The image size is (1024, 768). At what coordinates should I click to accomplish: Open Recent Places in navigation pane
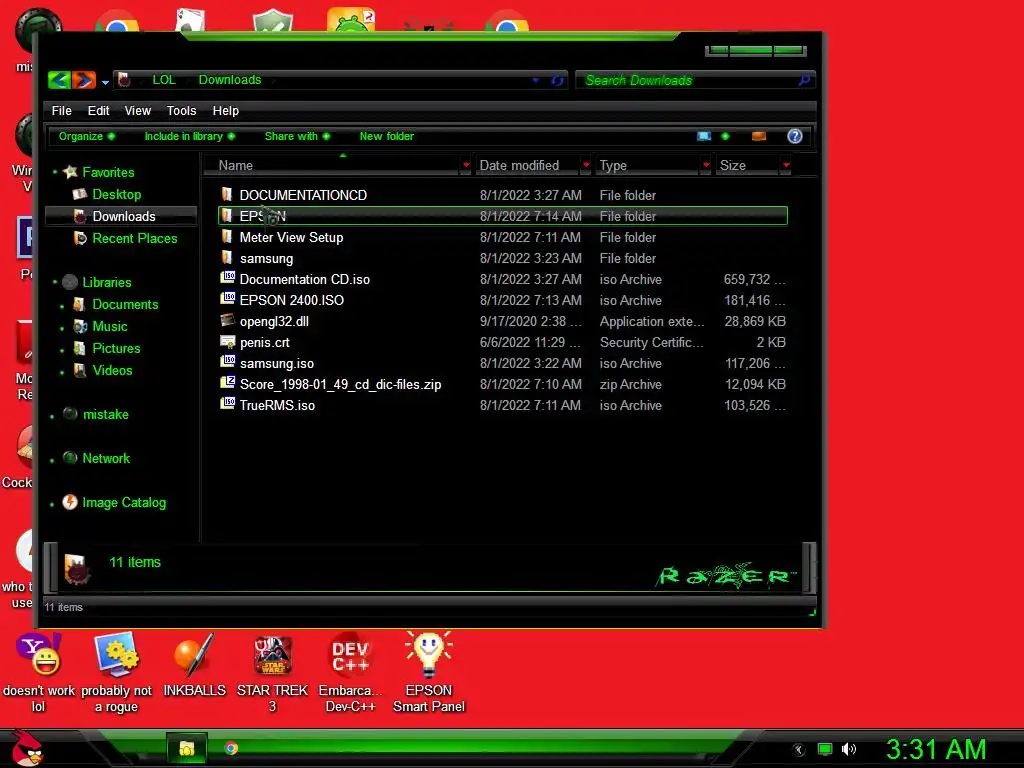click(x=135, y=238)
